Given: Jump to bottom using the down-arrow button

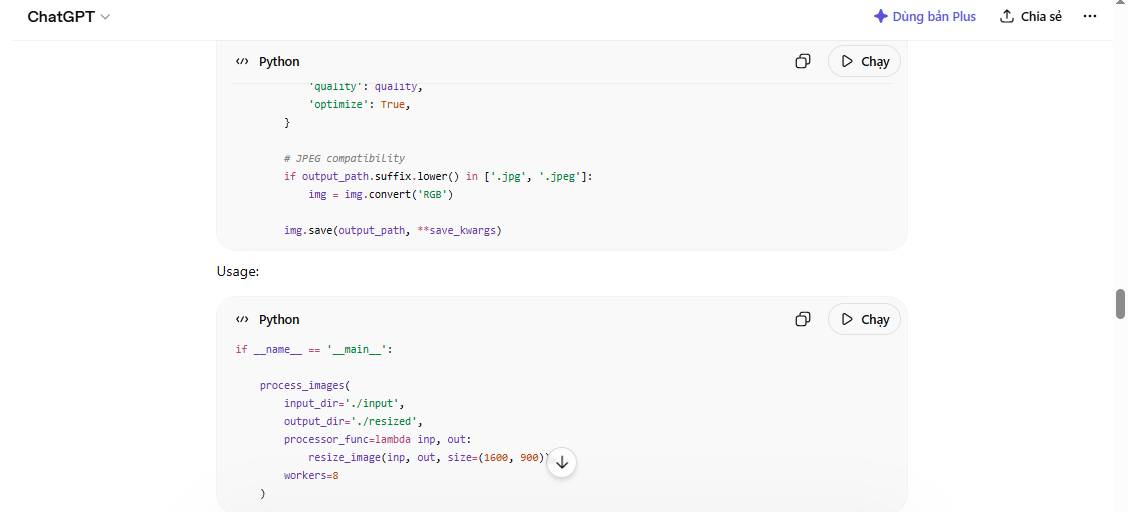Looking at the screenshot, I should point(562,463).
